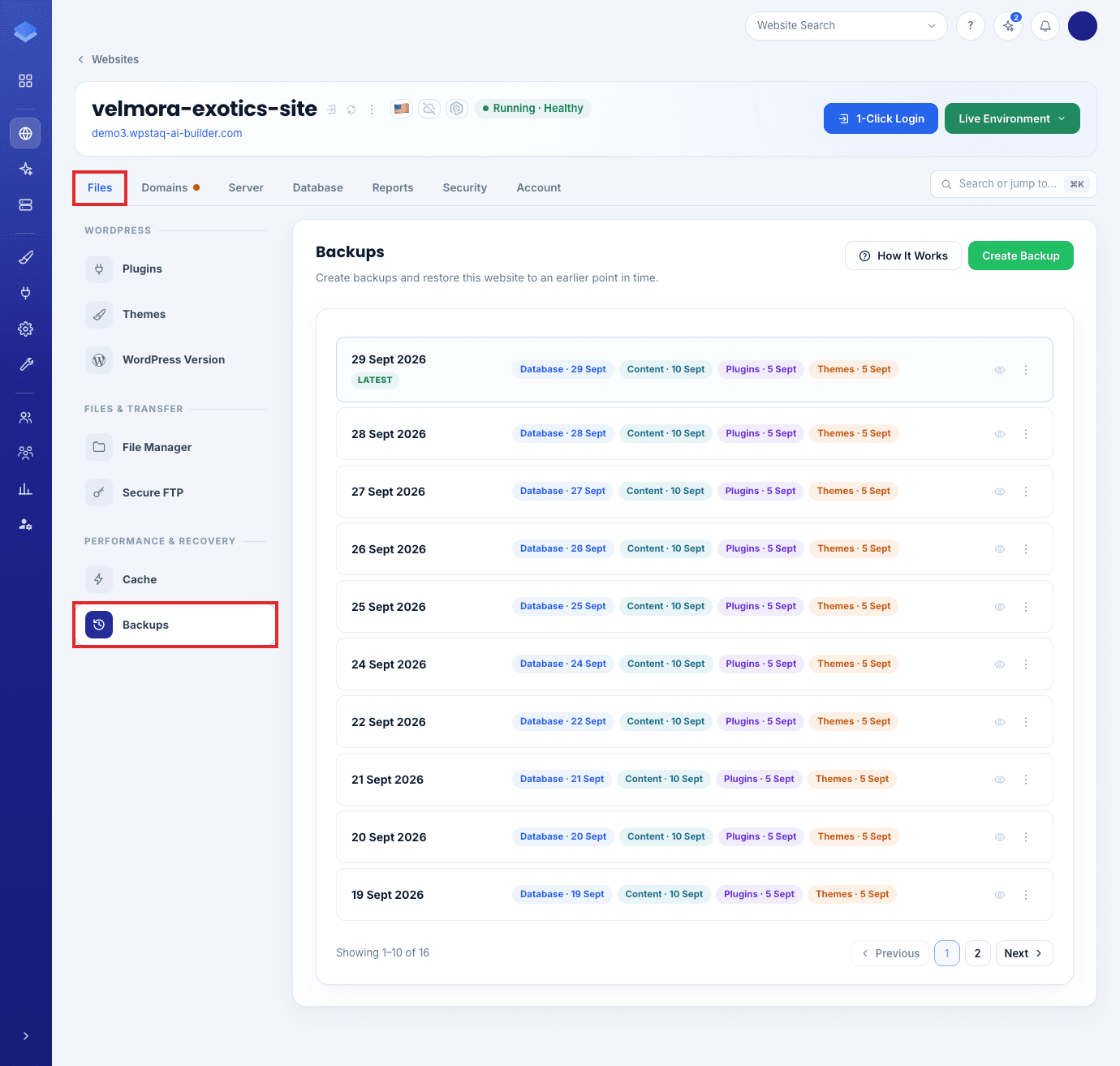Open more options for 27 Sept 2026 backup
Screen dimensions: 1120x1066
(x=1026, y=492)
